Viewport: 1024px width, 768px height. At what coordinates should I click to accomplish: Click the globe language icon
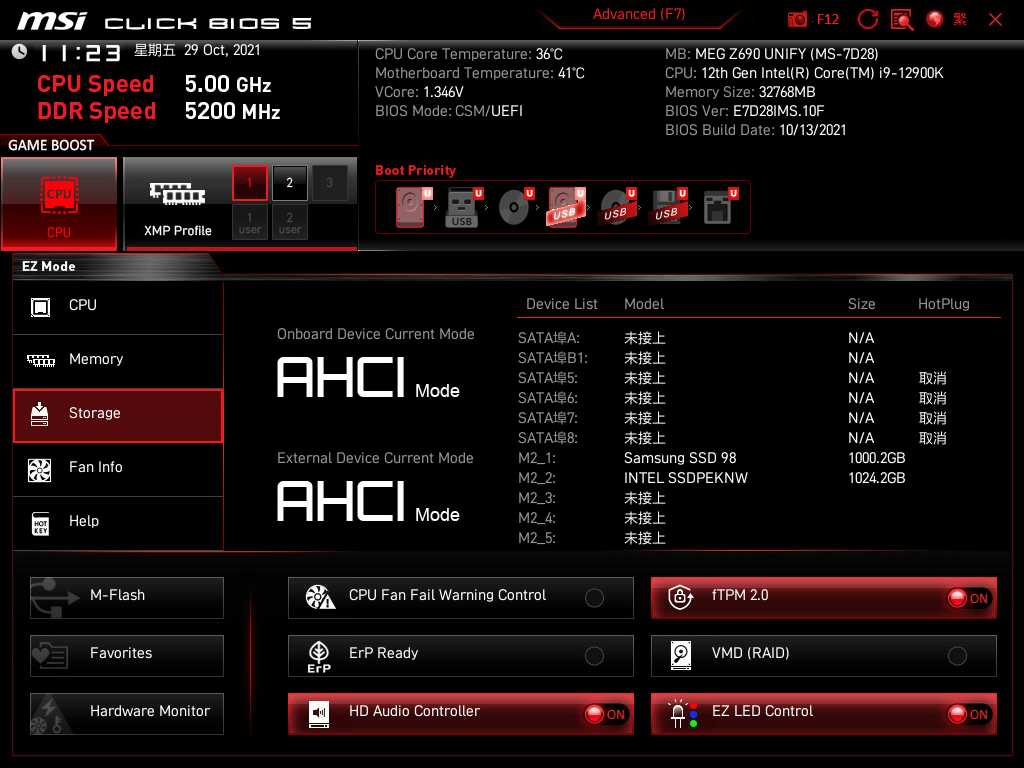(935, 20)
